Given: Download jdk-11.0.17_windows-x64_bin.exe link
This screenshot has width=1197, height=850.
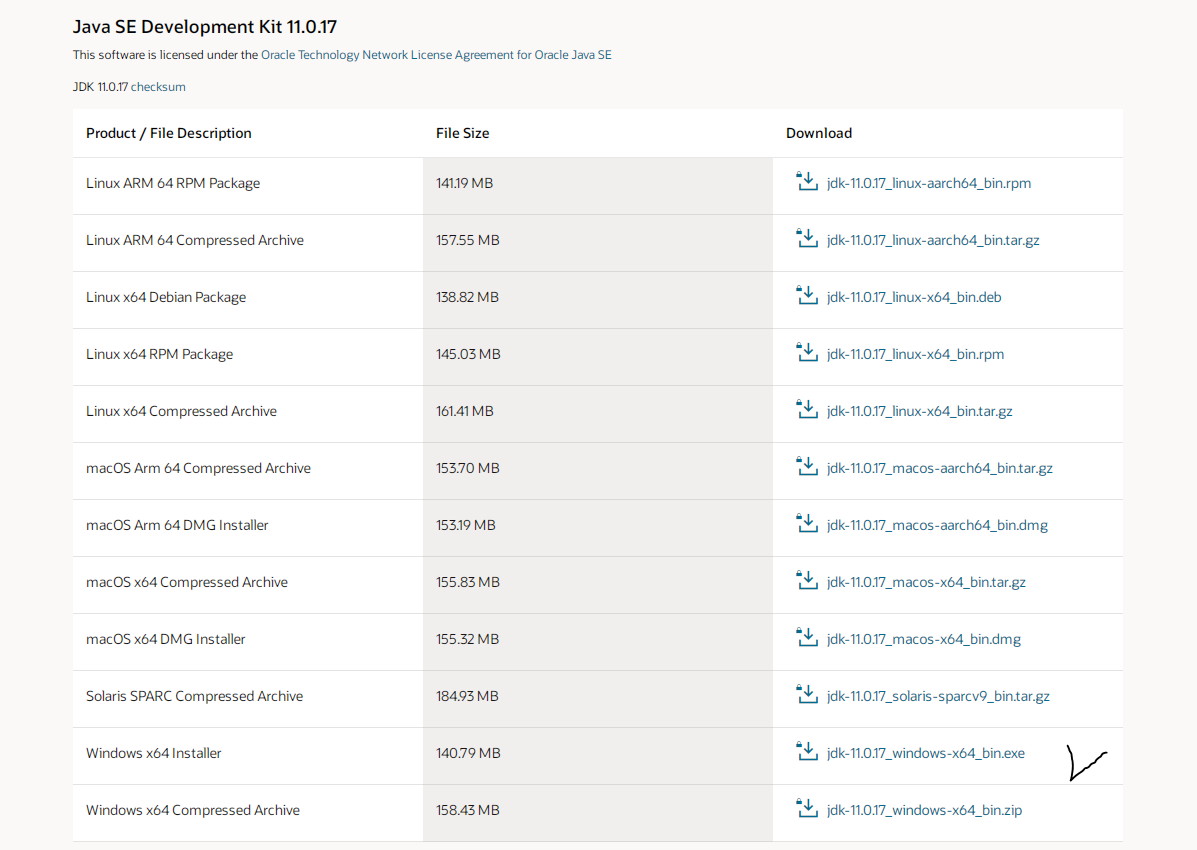Looking at the screenshot, I should pyautogui.click(x=926, y=754).
